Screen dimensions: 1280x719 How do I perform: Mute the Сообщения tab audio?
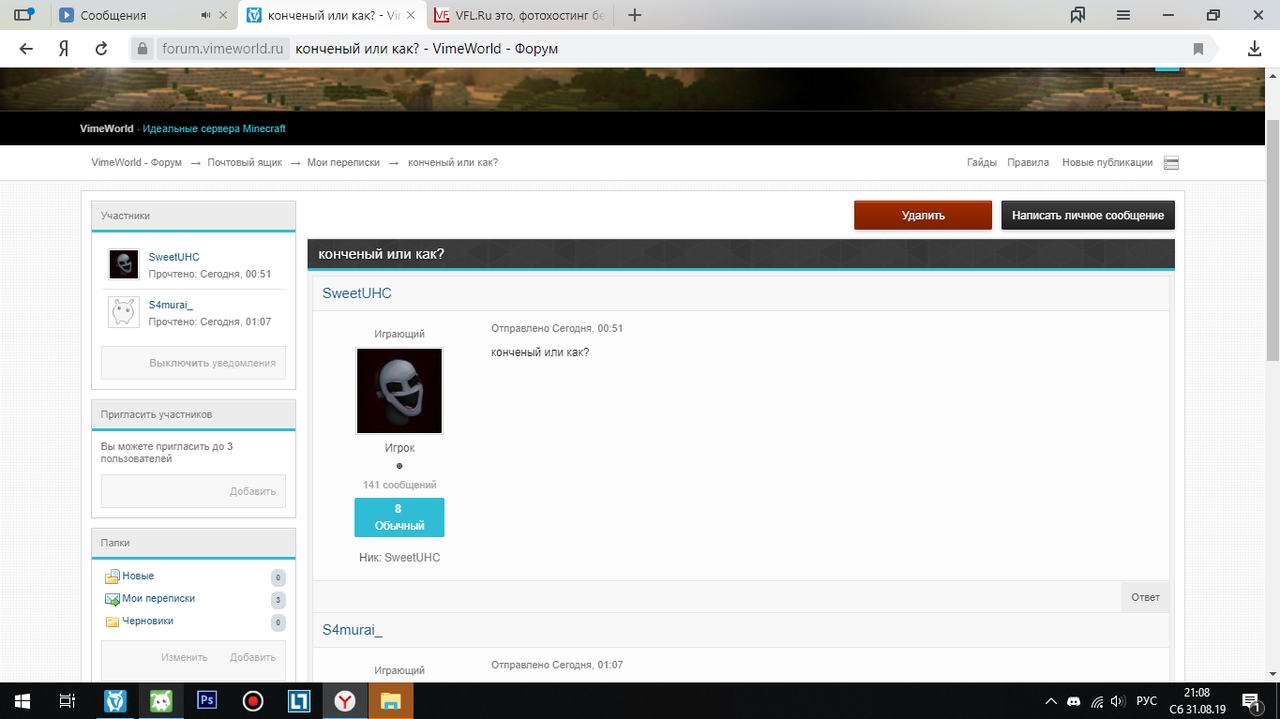point(206,16)
